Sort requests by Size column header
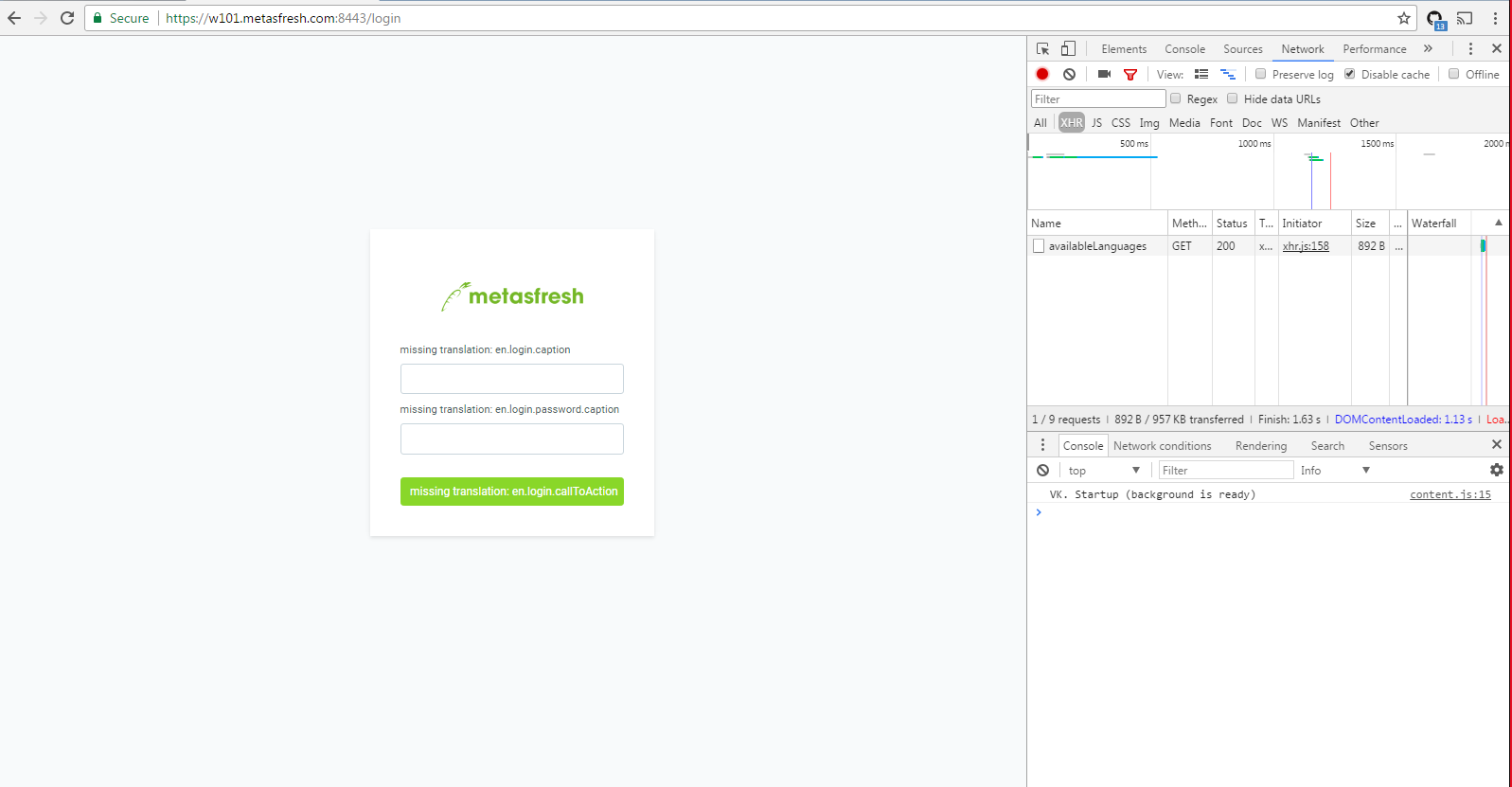Screen dimensions: 1512x787 [1370, 223]
